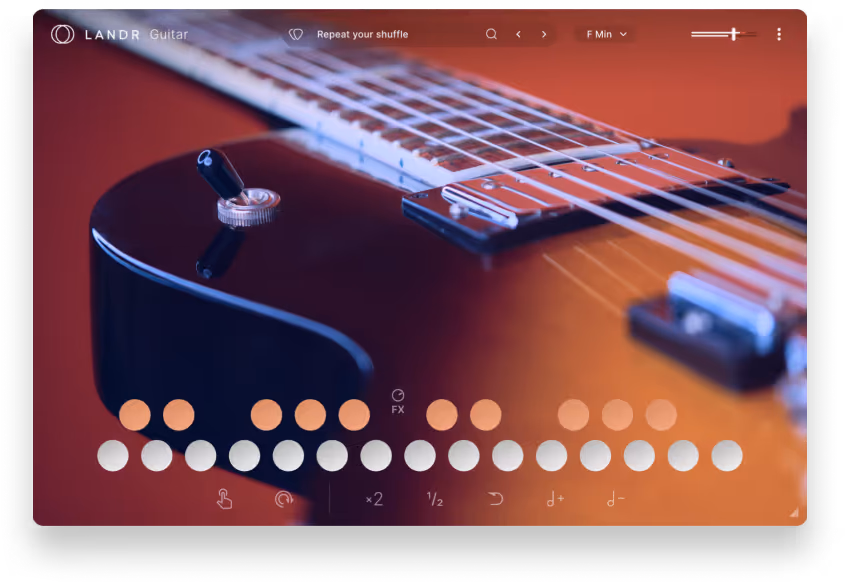The width and height of the screenshot is (845, 582).
Task: Adjust the output volume slider handle
Action: click(734, 34)
